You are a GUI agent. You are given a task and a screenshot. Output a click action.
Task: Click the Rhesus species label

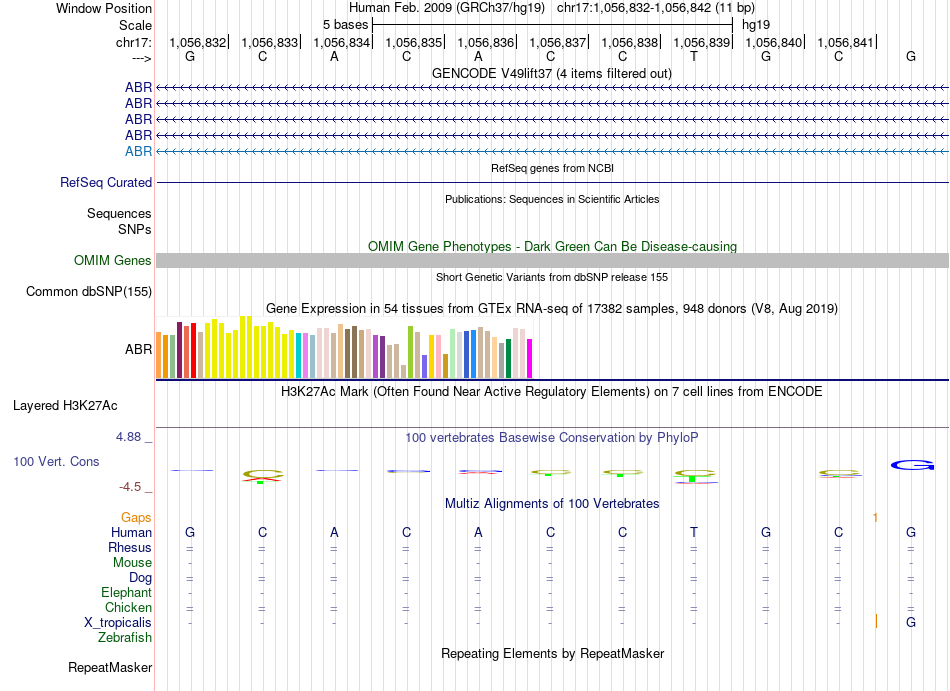click(x=130, y=547)
